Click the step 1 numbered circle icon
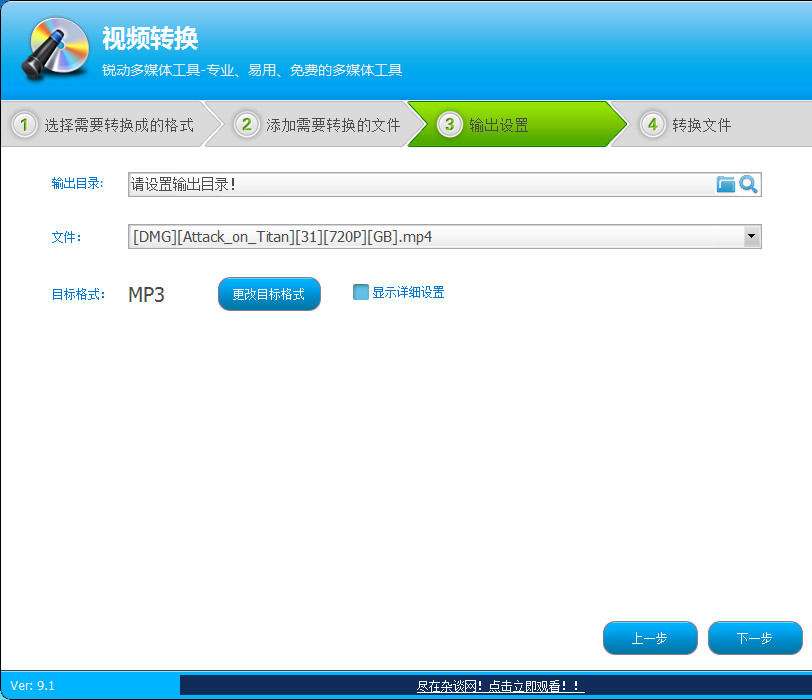812x700 pixels. (22, 124)
